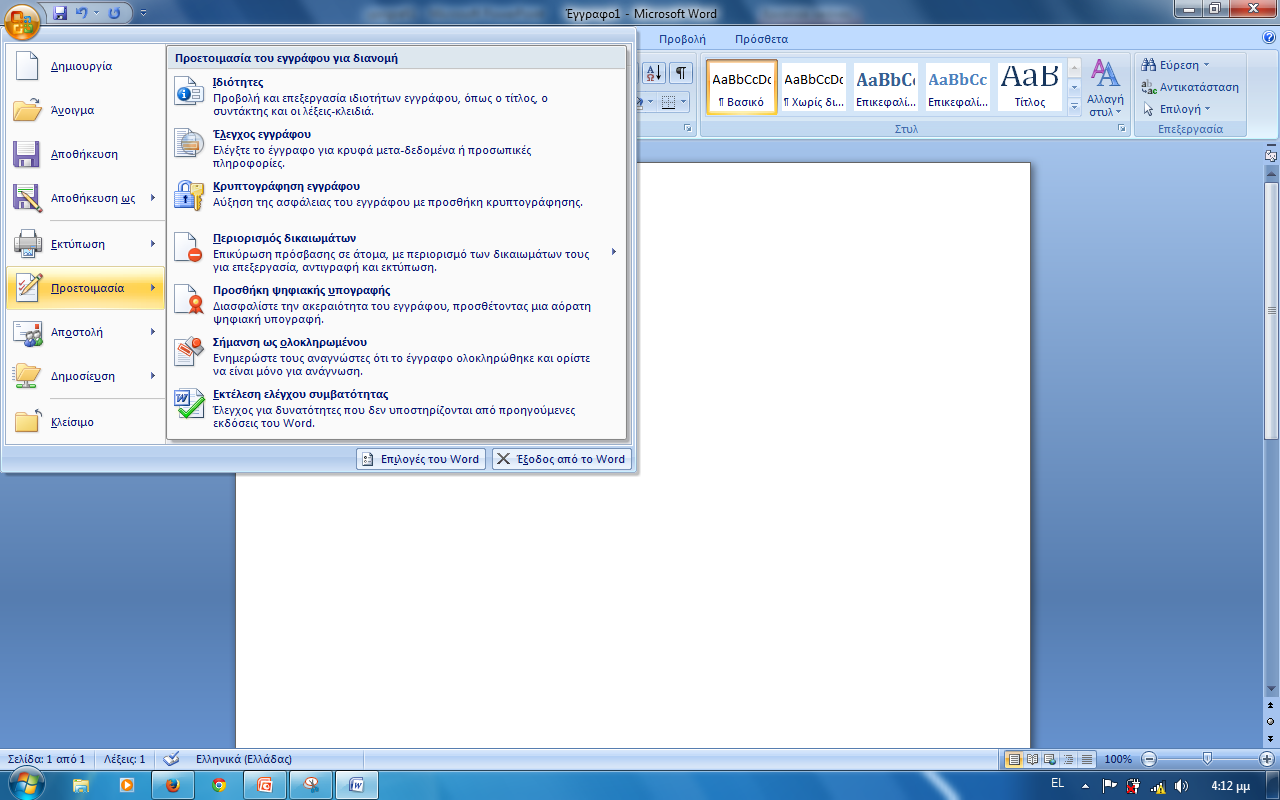This screenshot has height=800, width=1280.
Task: Select the Χωρίς δι... style thumbnail
Action: pos(813,87)
